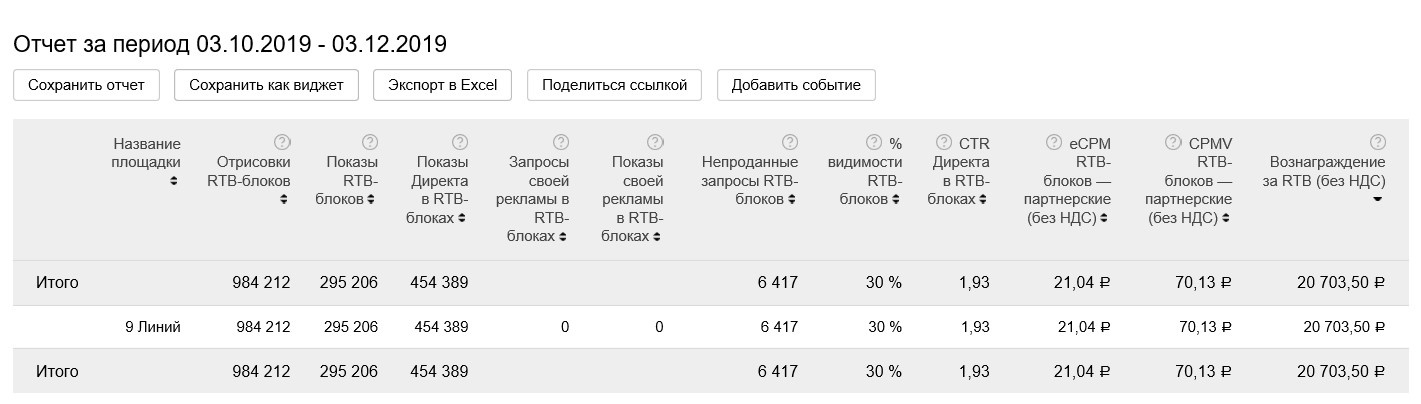Click help icon above Вознаграждение за RTB
The image size is (1421, 404).
coord(1378,142)
